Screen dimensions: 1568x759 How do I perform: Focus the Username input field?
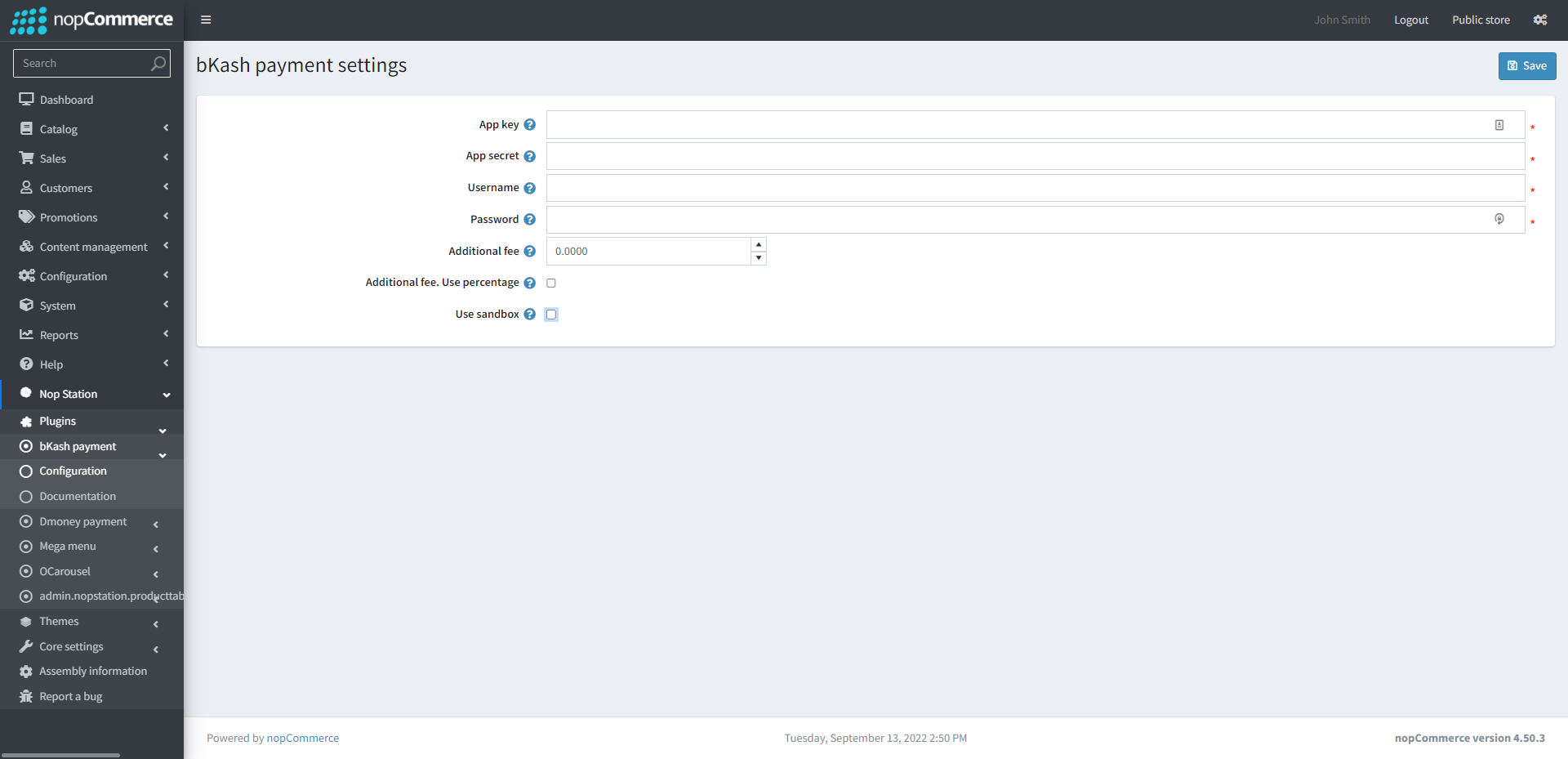pos(1036,188)
